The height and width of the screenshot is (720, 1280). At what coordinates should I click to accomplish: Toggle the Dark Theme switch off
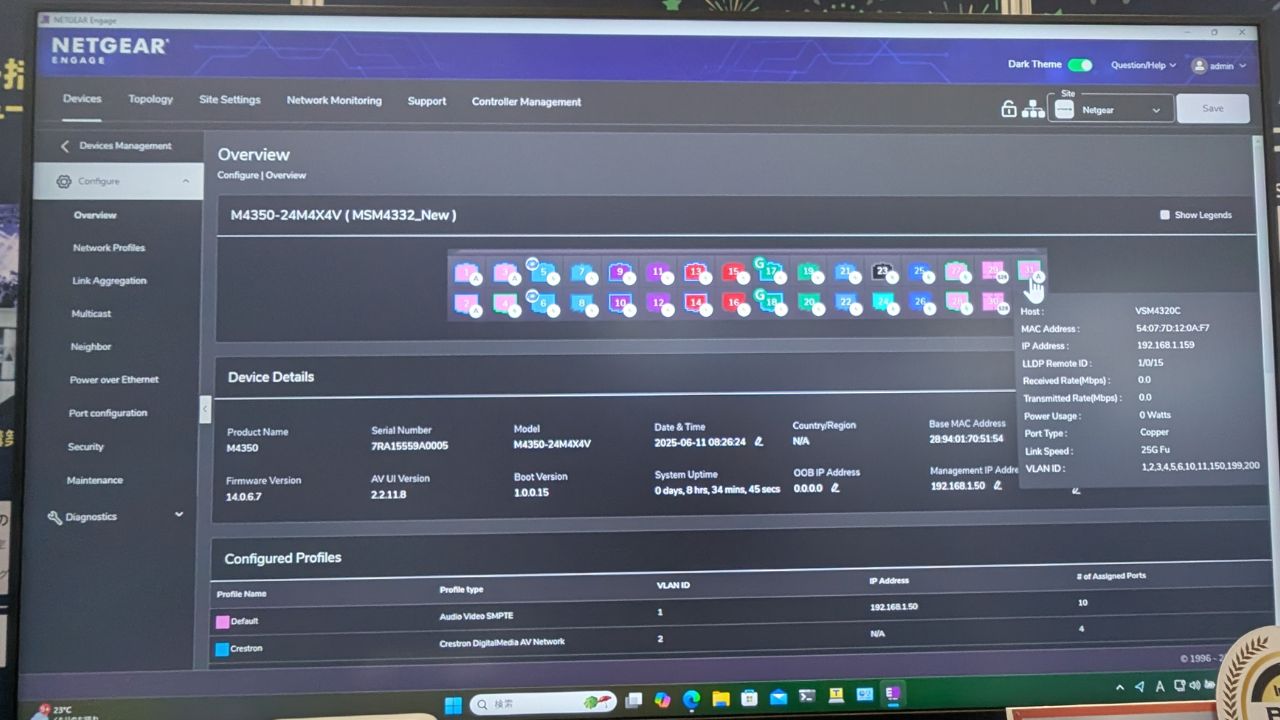click(1079, 64)
